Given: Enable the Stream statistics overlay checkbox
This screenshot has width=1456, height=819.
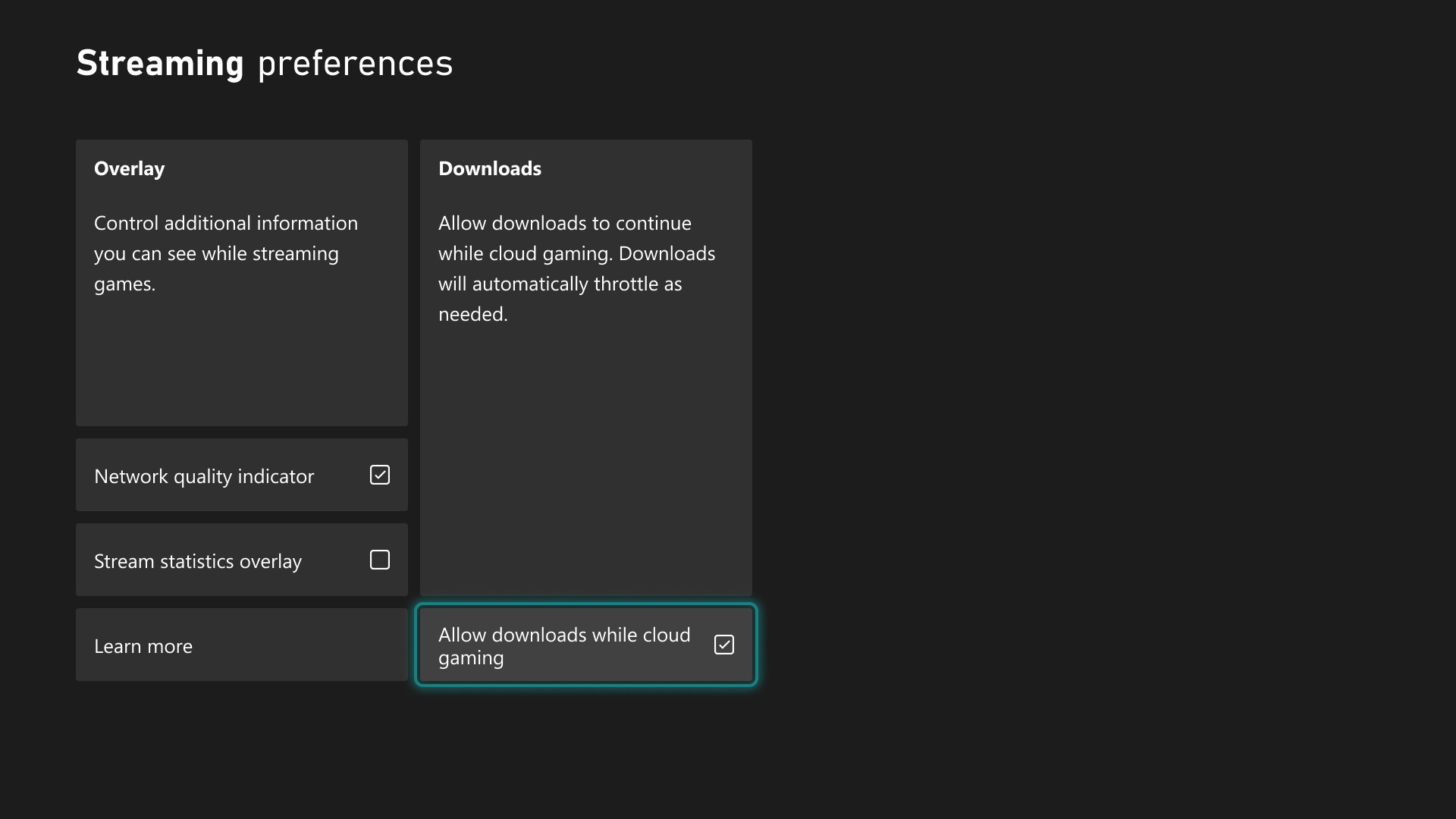Looking at the screenshot, I should click(x=379, y=560).
